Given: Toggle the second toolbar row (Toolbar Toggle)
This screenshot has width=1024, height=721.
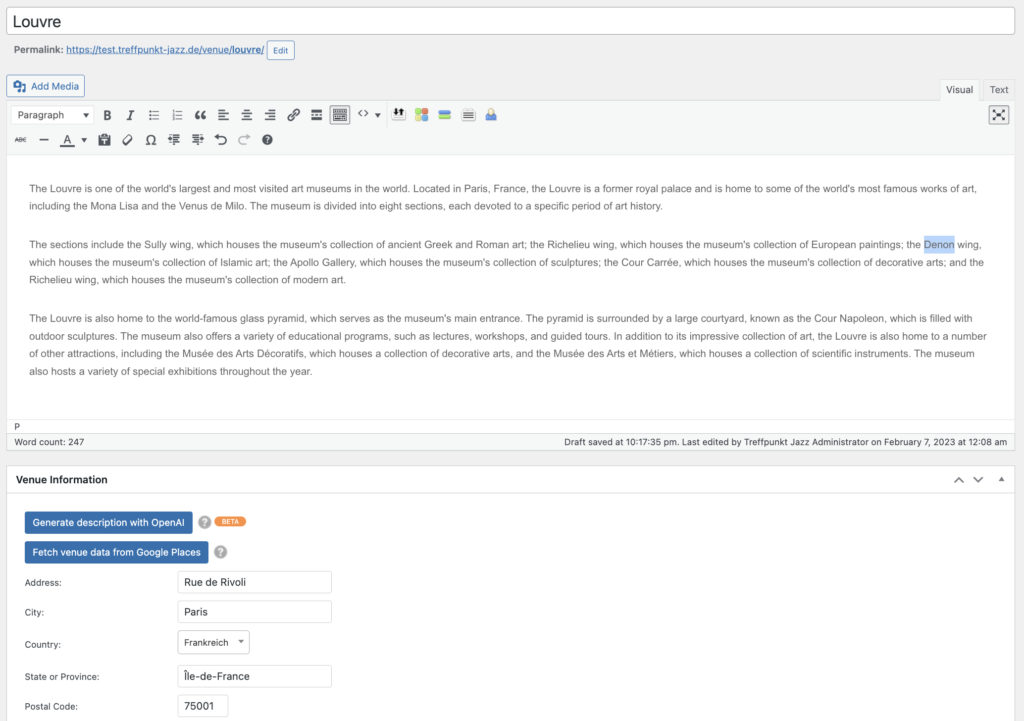Looking at the screenshot, I should [339, 114].
